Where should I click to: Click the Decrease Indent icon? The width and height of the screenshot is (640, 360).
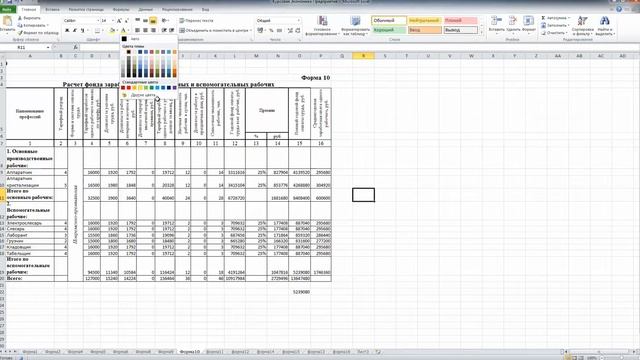coord(164,30)
